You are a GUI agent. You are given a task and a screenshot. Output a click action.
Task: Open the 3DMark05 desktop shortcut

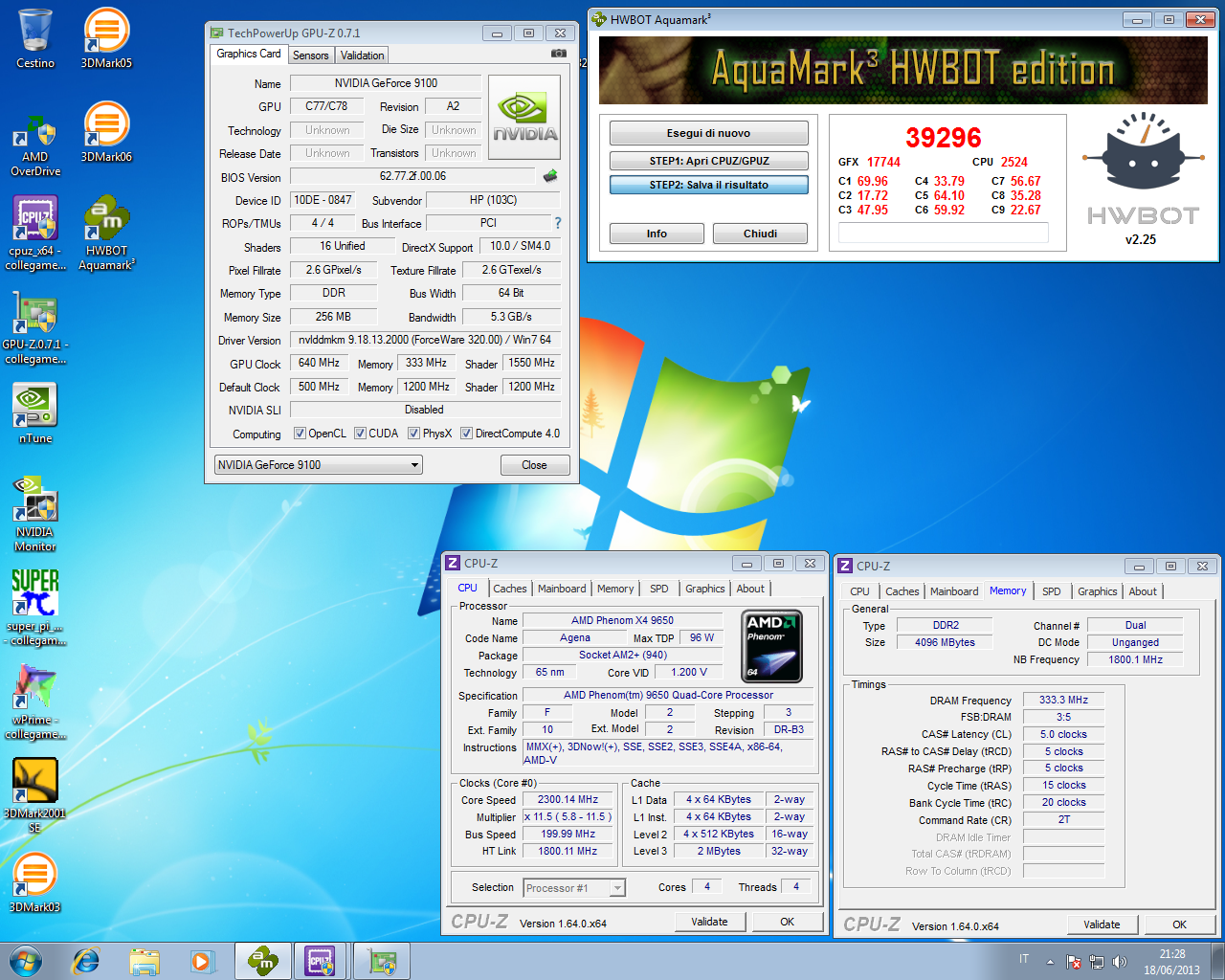coord(106,38)
